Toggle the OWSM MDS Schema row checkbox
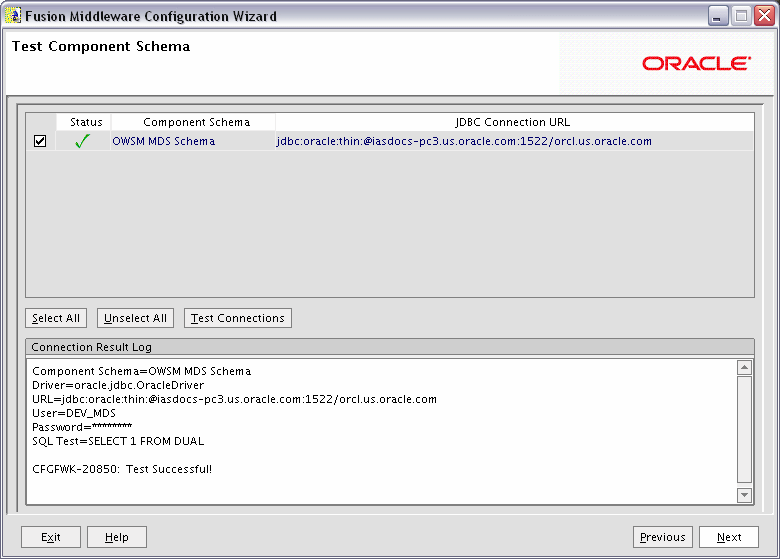 tap(40, 141)
